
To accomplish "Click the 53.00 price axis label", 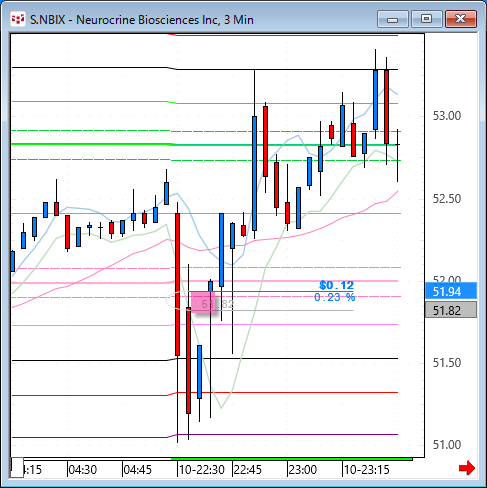I will click(447, 116).
